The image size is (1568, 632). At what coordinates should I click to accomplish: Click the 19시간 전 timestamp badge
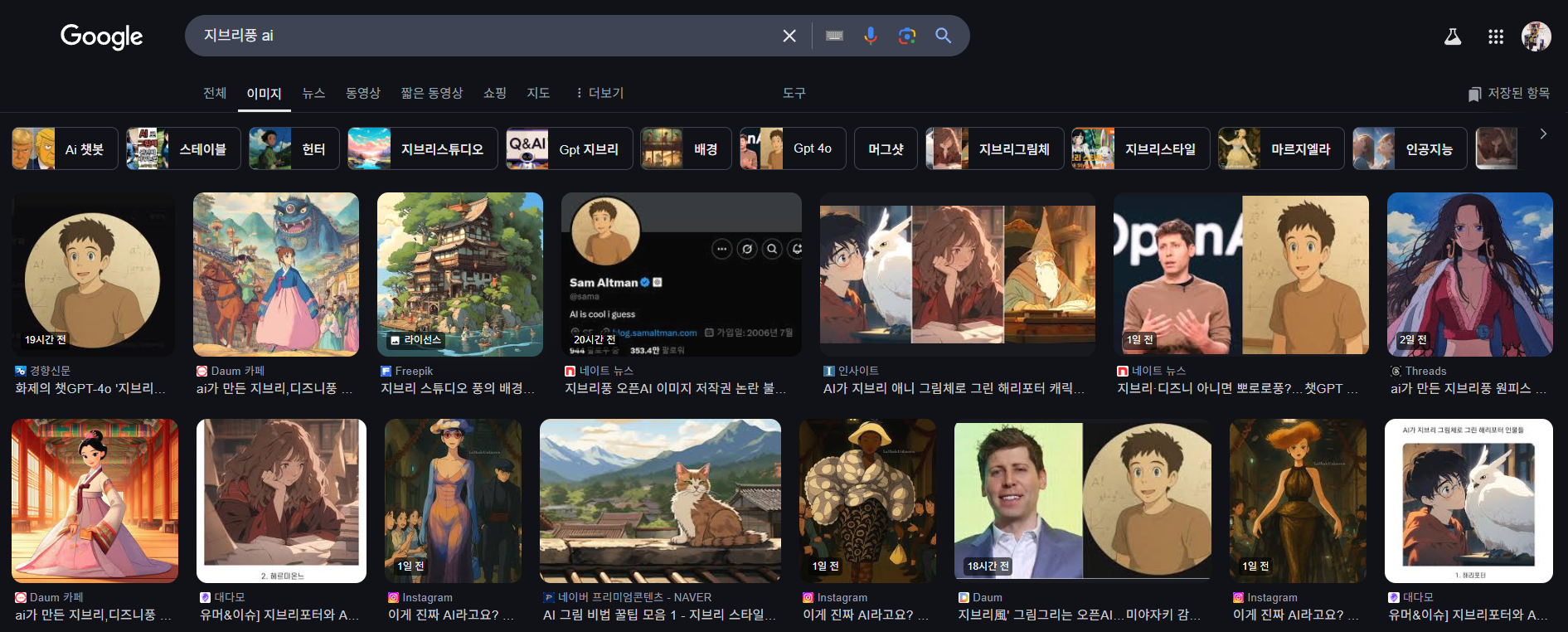(46, 340)
